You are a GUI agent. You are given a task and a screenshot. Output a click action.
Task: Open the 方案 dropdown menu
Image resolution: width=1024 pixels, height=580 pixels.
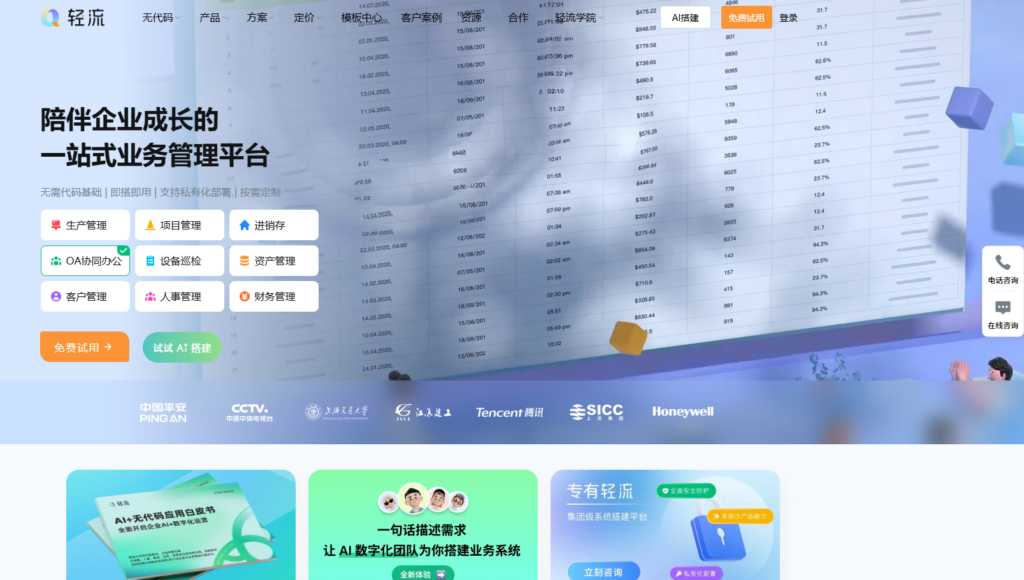257,17
